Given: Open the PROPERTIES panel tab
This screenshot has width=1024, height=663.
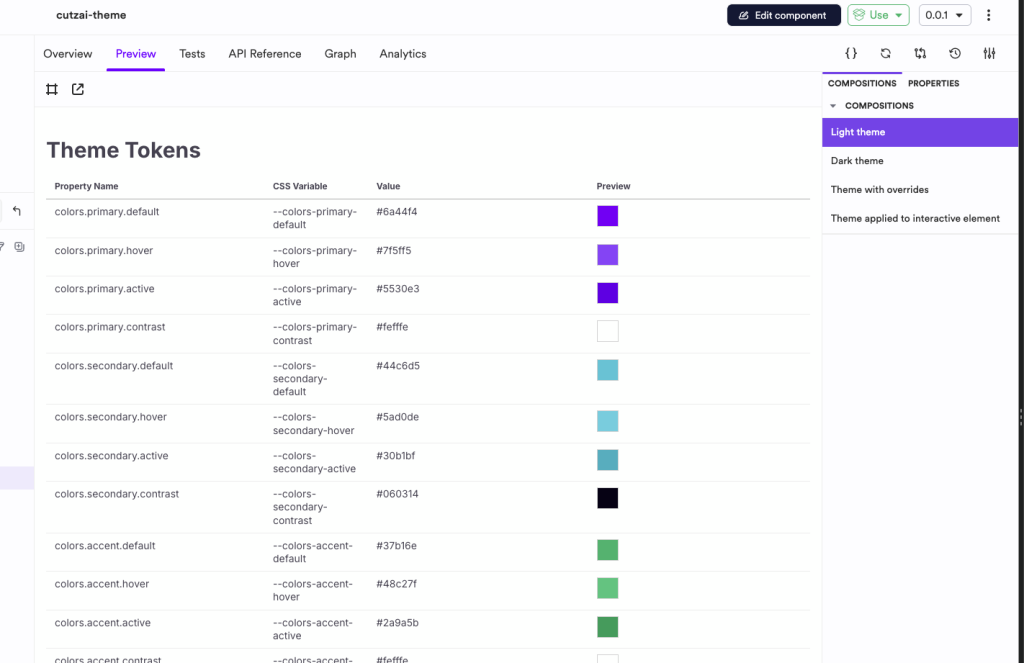Looking at the screenshot, I should coord(933,84).
